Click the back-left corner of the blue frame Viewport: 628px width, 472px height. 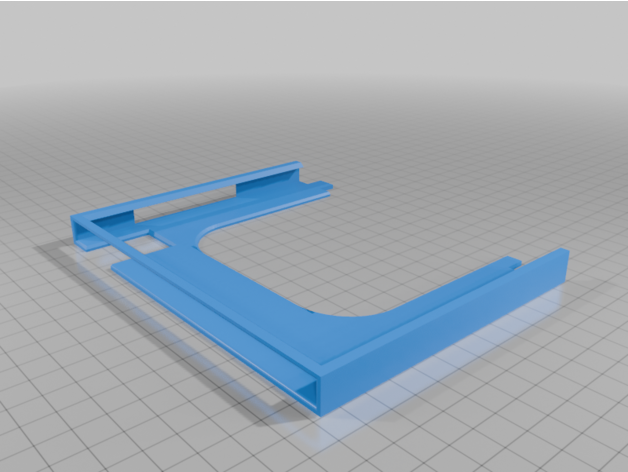80,220
